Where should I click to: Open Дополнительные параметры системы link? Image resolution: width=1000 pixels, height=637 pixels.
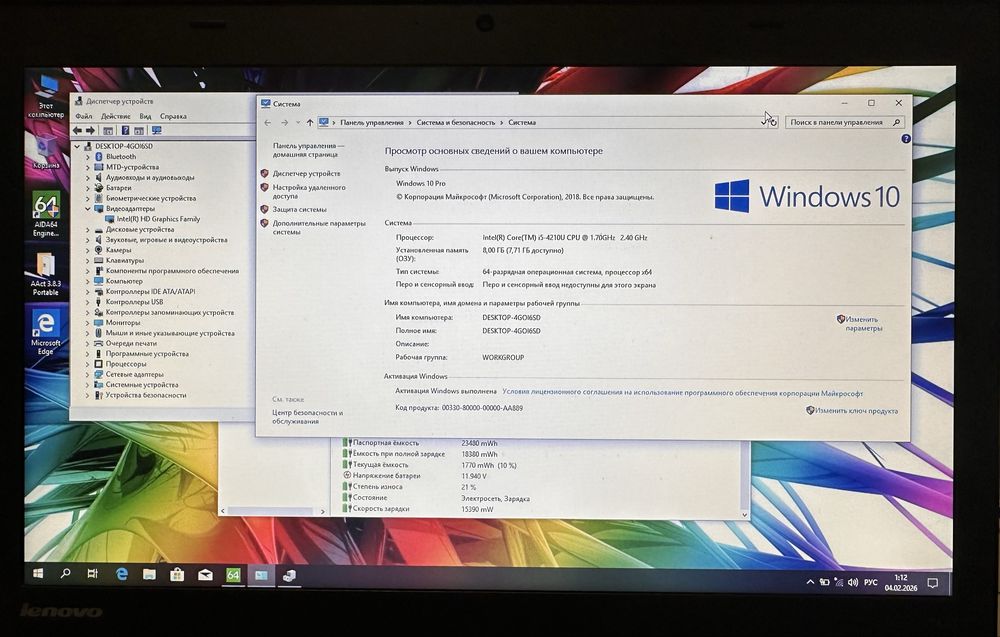coord(319,228)
